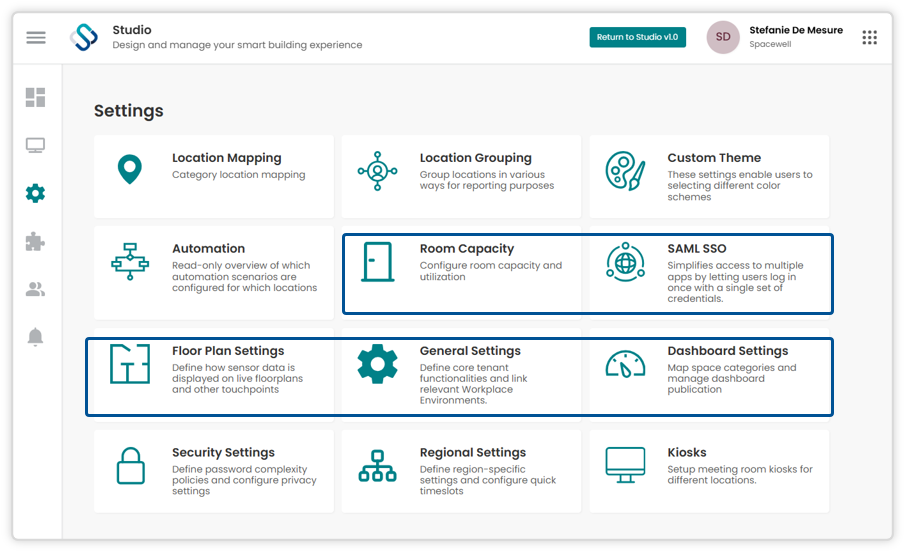This screenshot has width=905, height=552.
Task: Open SAML SSO title
Action: point(697,248)
